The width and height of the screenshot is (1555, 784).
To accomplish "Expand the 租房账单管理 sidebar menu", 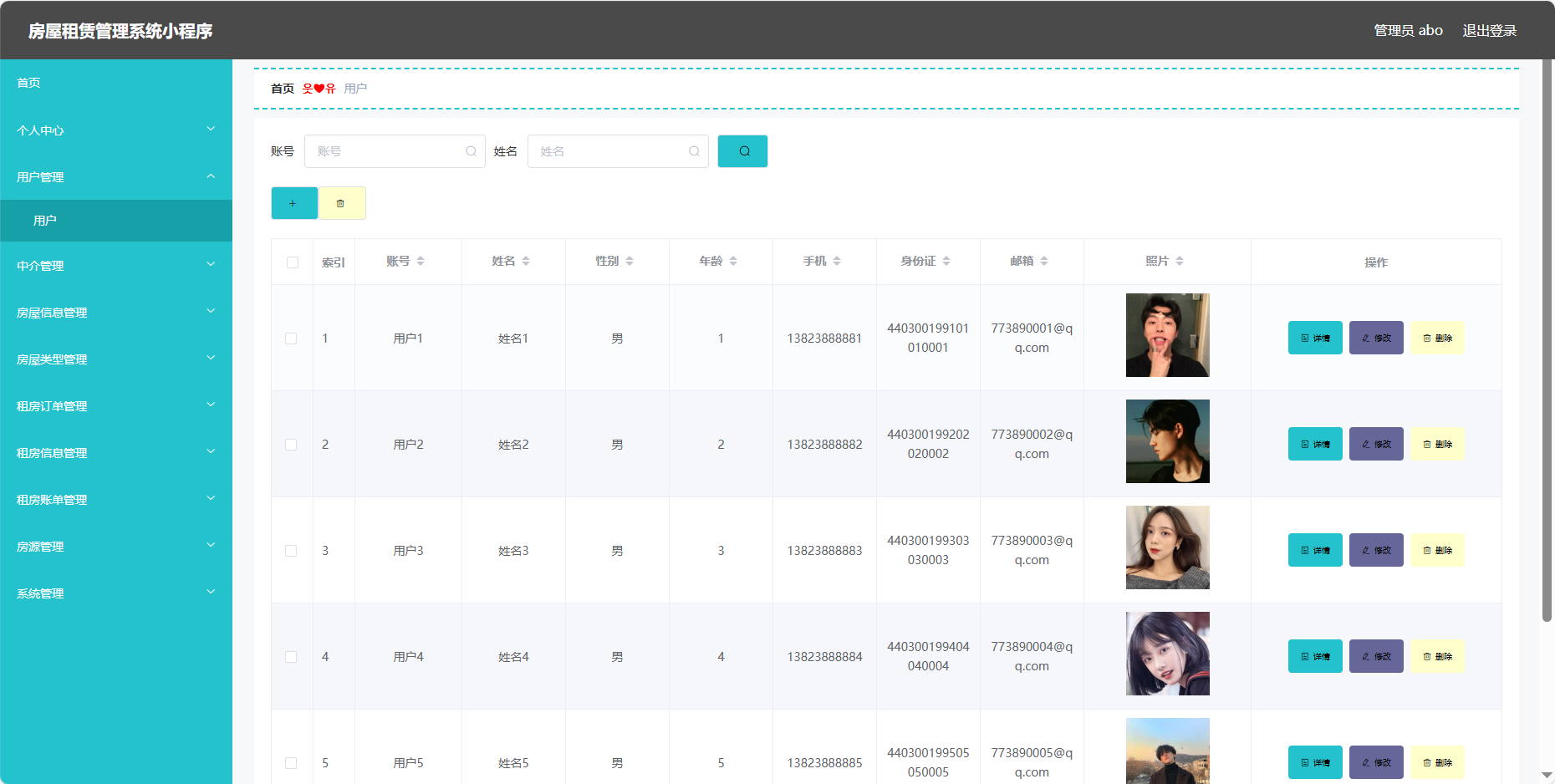I will tap(116, 499).
